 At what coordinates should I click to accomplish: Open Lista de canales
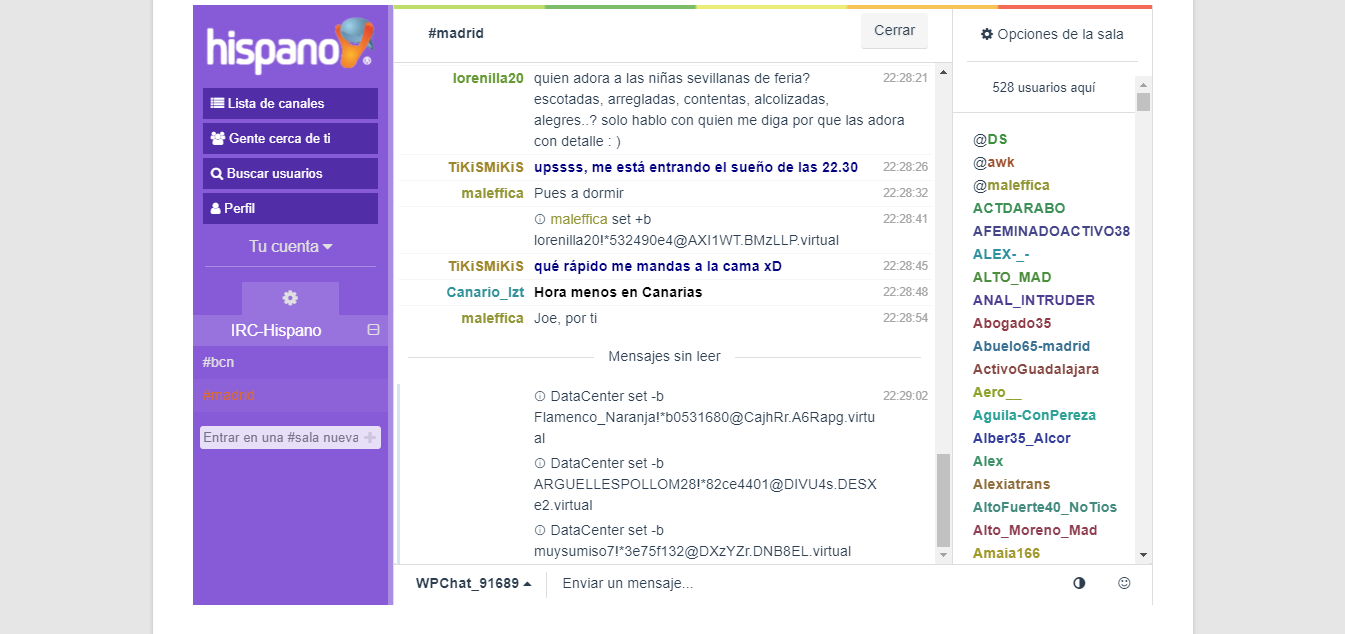(290, 103)
